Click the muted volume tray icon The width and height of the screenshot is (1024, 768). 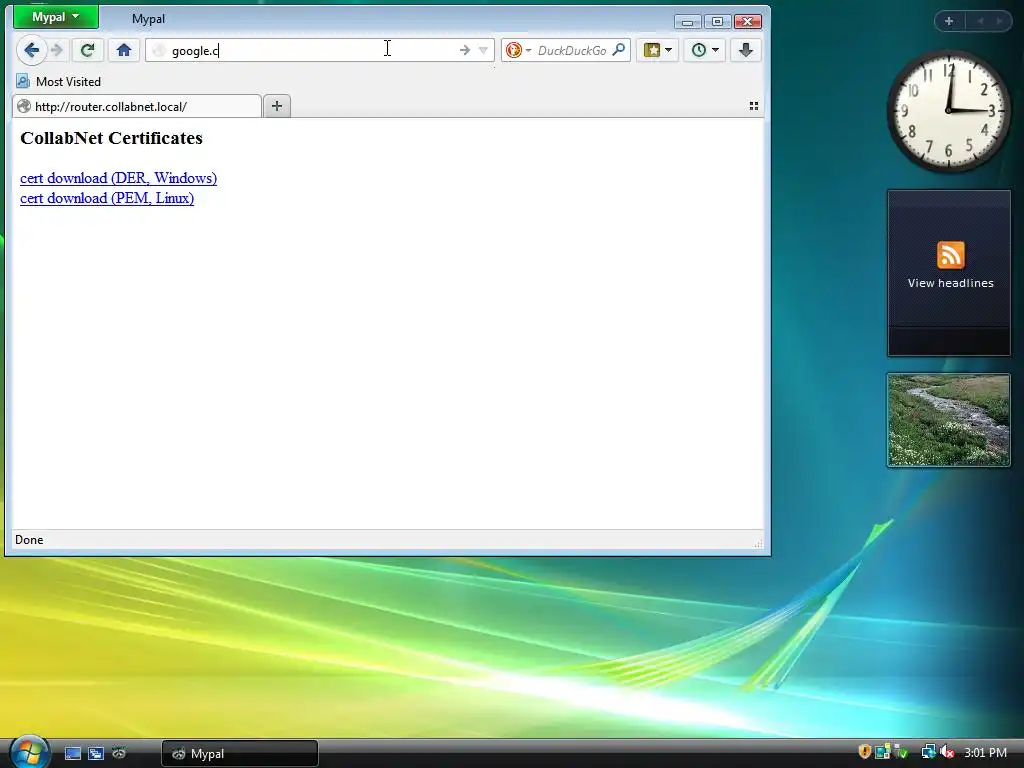pos(947,752)
